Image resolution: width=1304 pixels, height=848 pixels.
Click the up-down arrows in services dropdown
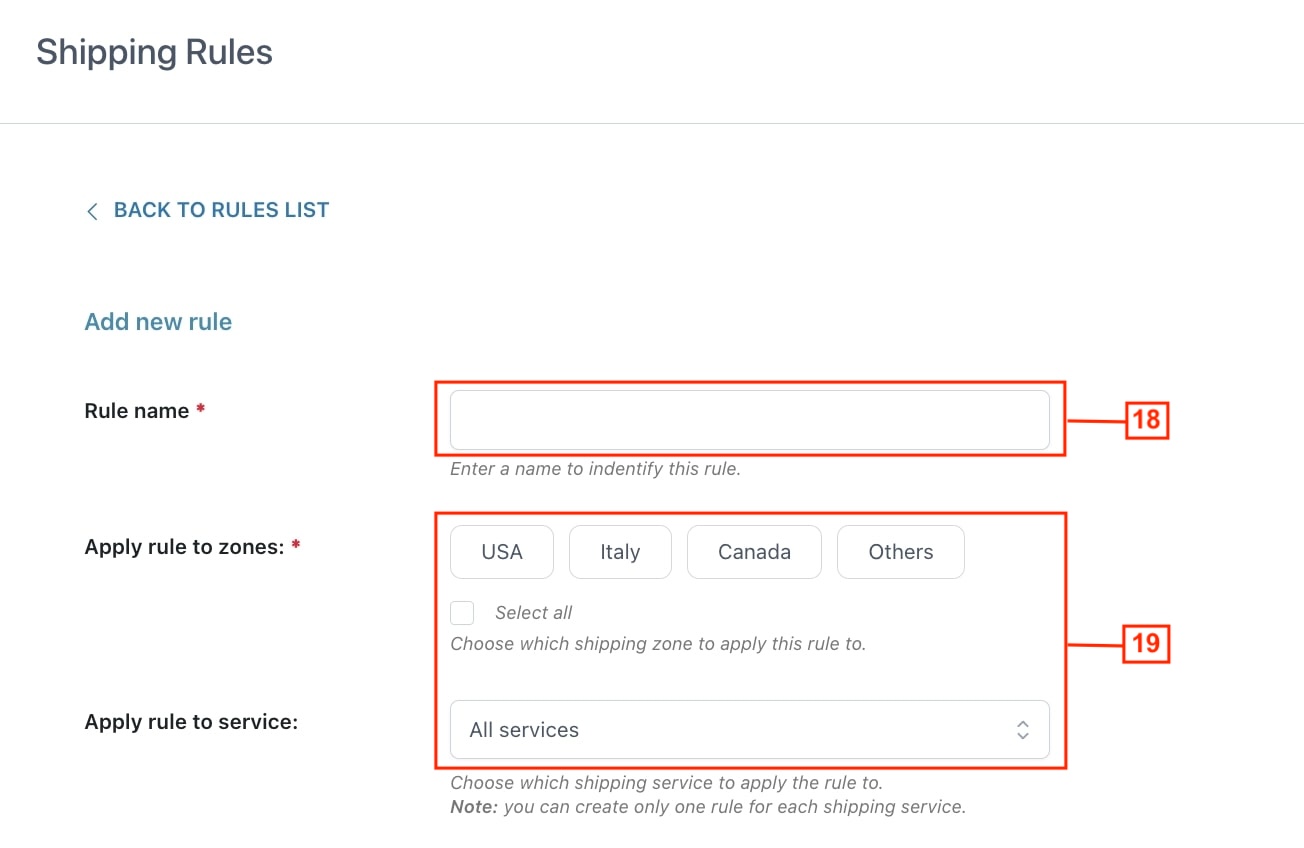[x=1023, y=730]
